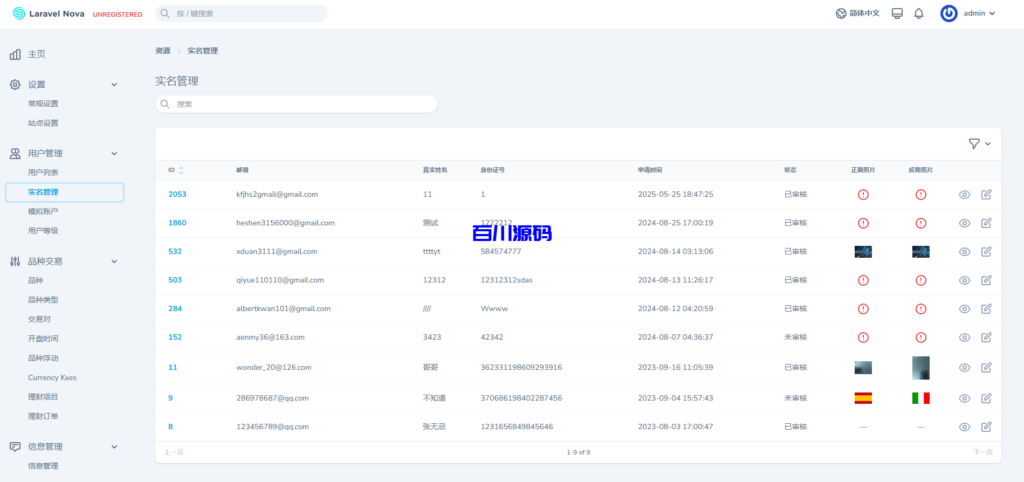This screenshot has height=482, width=1024.
Task: Open the notifications bell icon
Action: tap(918, 14)
